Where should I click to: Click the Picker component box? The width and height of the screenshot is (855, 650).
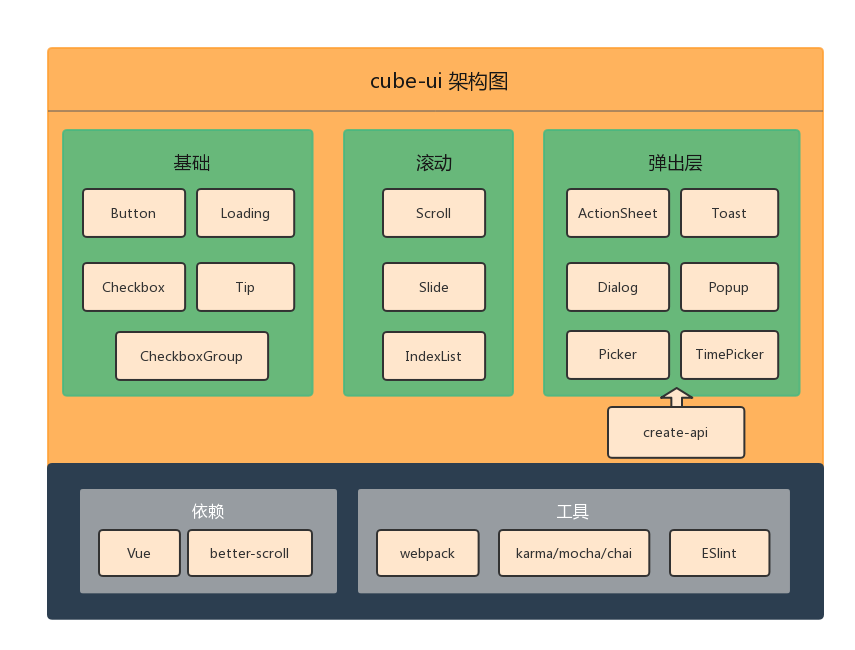pos(618,355)
